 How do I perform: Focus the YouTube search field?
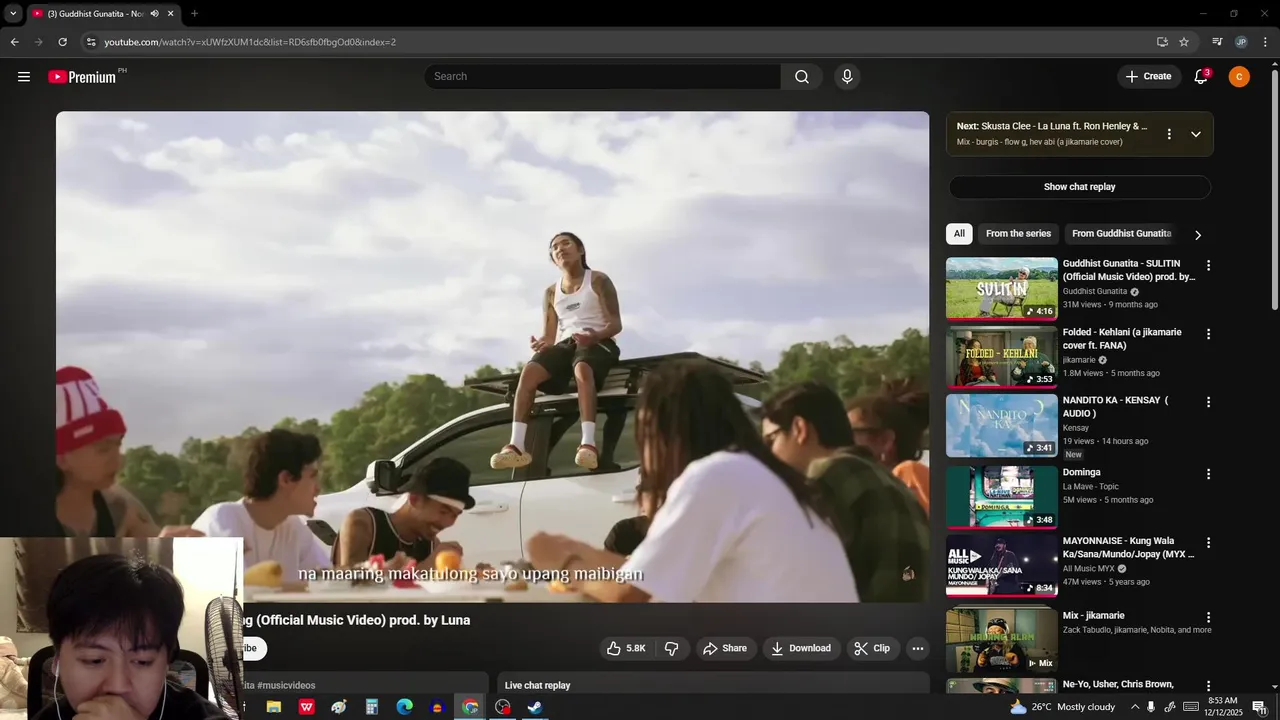[603, 77]
